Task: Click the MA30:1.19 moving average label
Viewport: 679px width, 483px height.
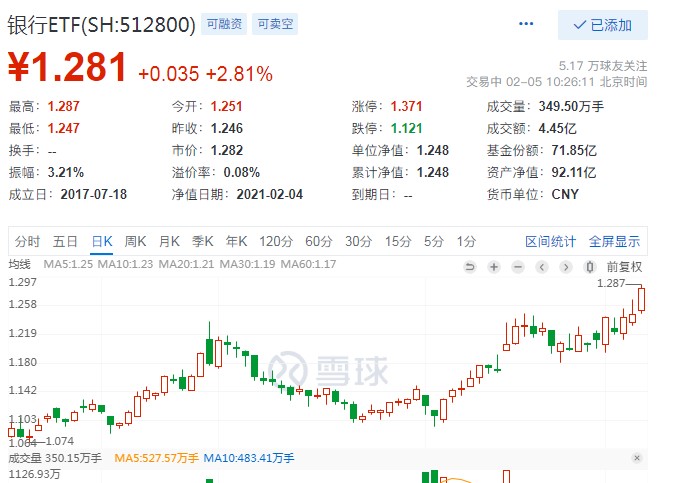Action: pos(247,264)
